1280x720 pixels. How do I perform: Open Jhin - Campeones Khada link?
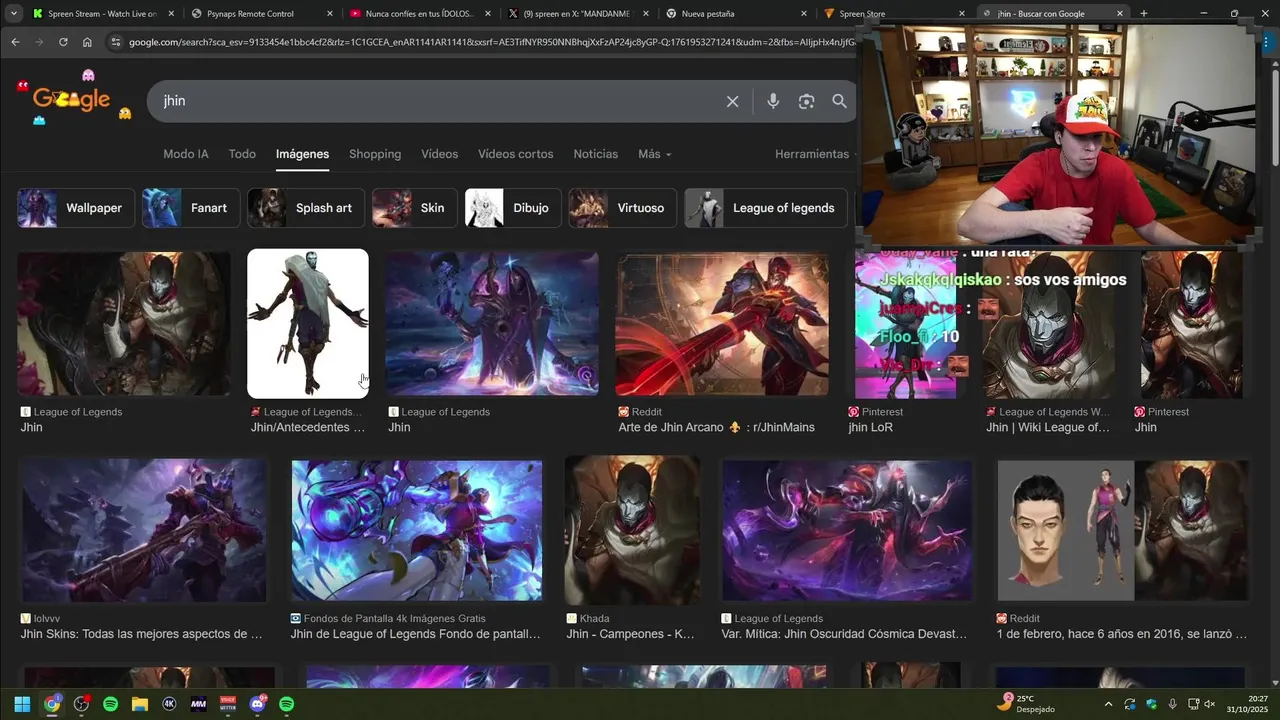coord(630,634)
